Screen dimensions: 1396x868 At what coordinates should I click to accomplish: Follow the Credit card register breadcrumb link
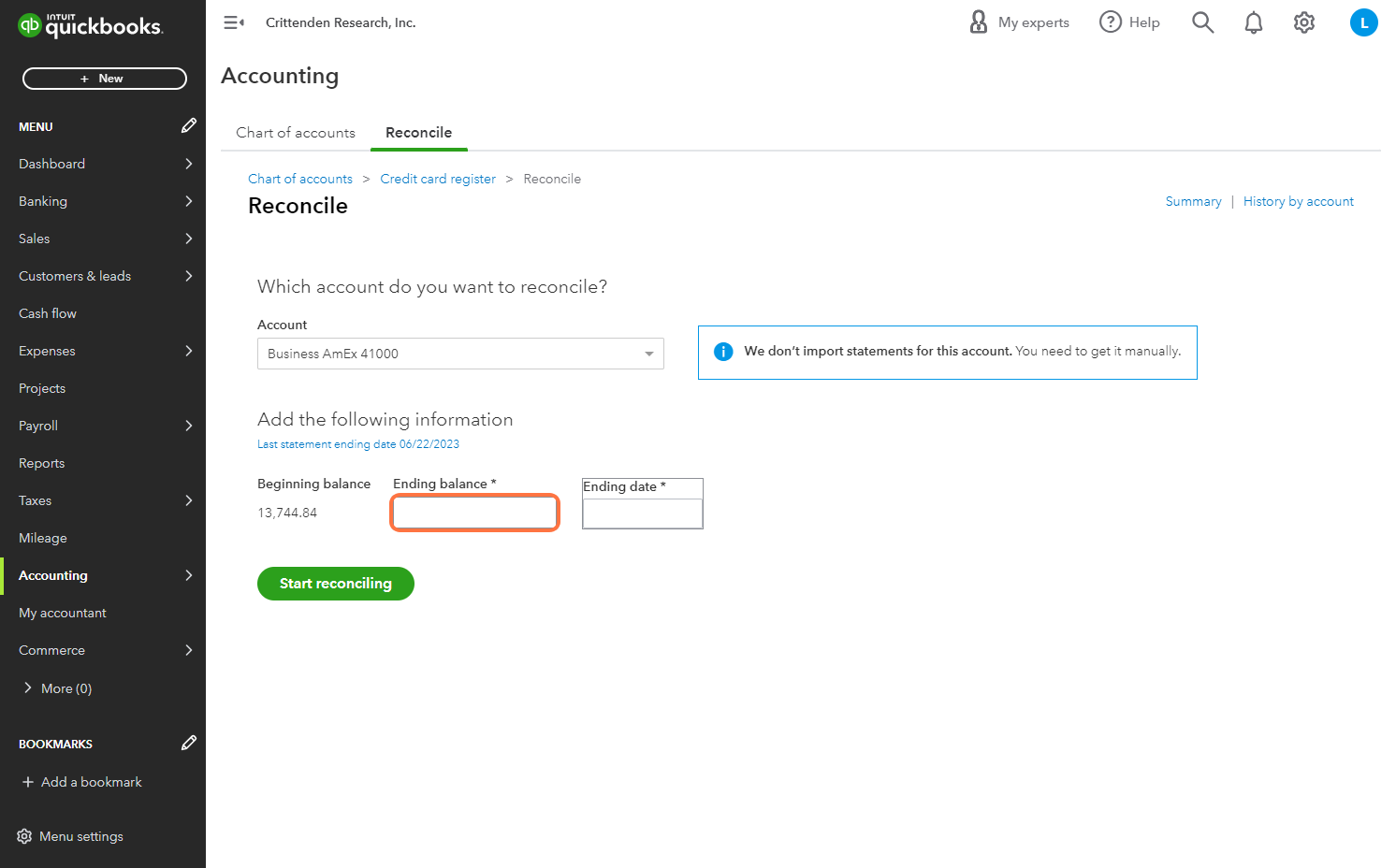point(438,179)
